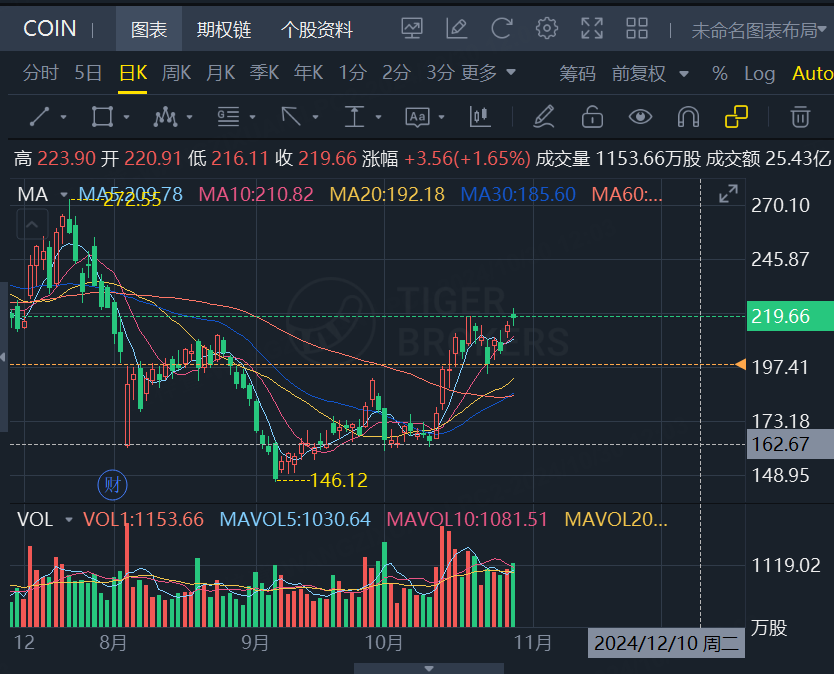
Task: Open the 前复权 adjustment dropdown
Action: point(641,73)
